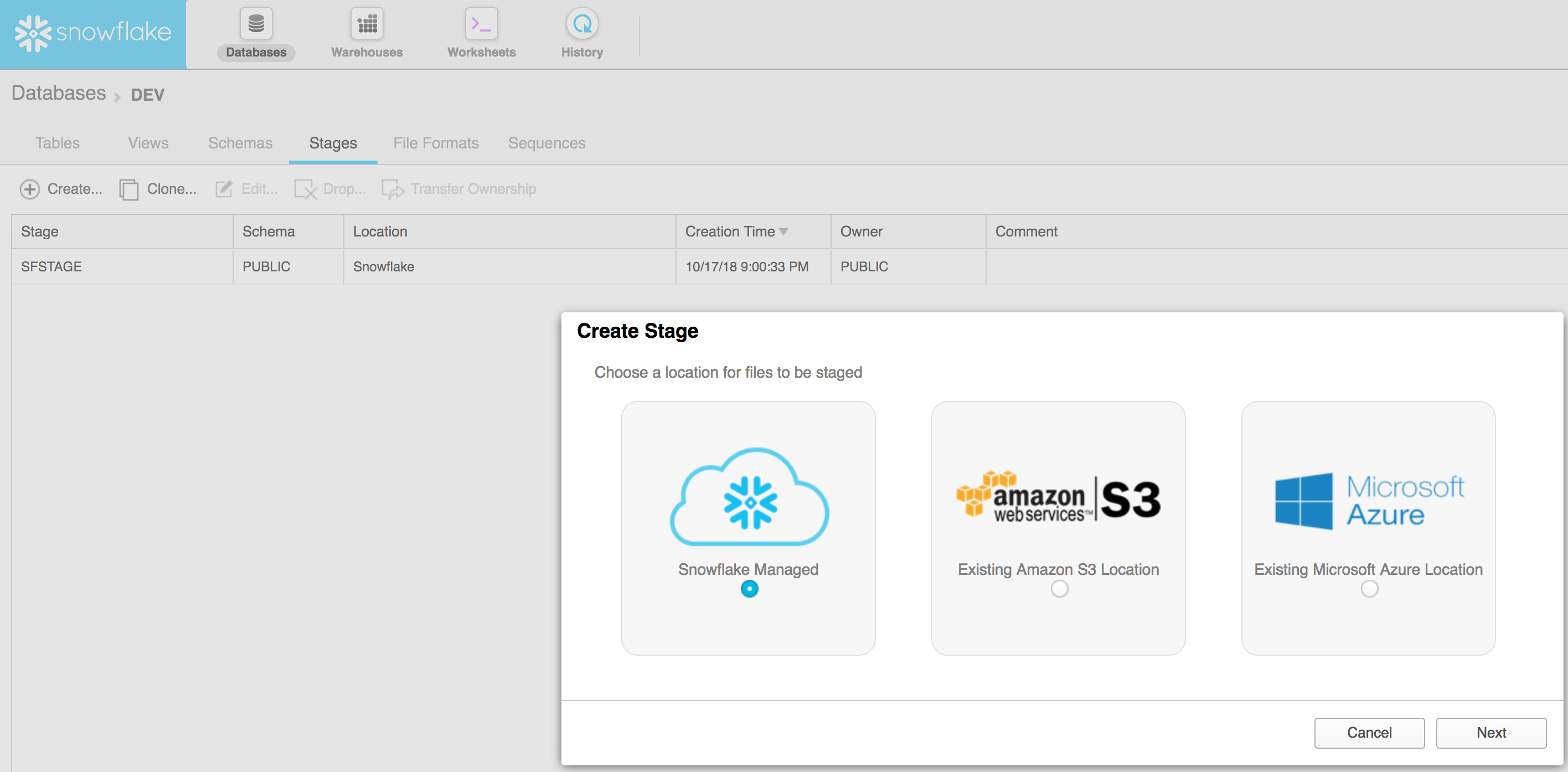The image size is (1568, 772).
Task: Click the Owner column header
Action: pyautogui.click(x=907, y=231)
